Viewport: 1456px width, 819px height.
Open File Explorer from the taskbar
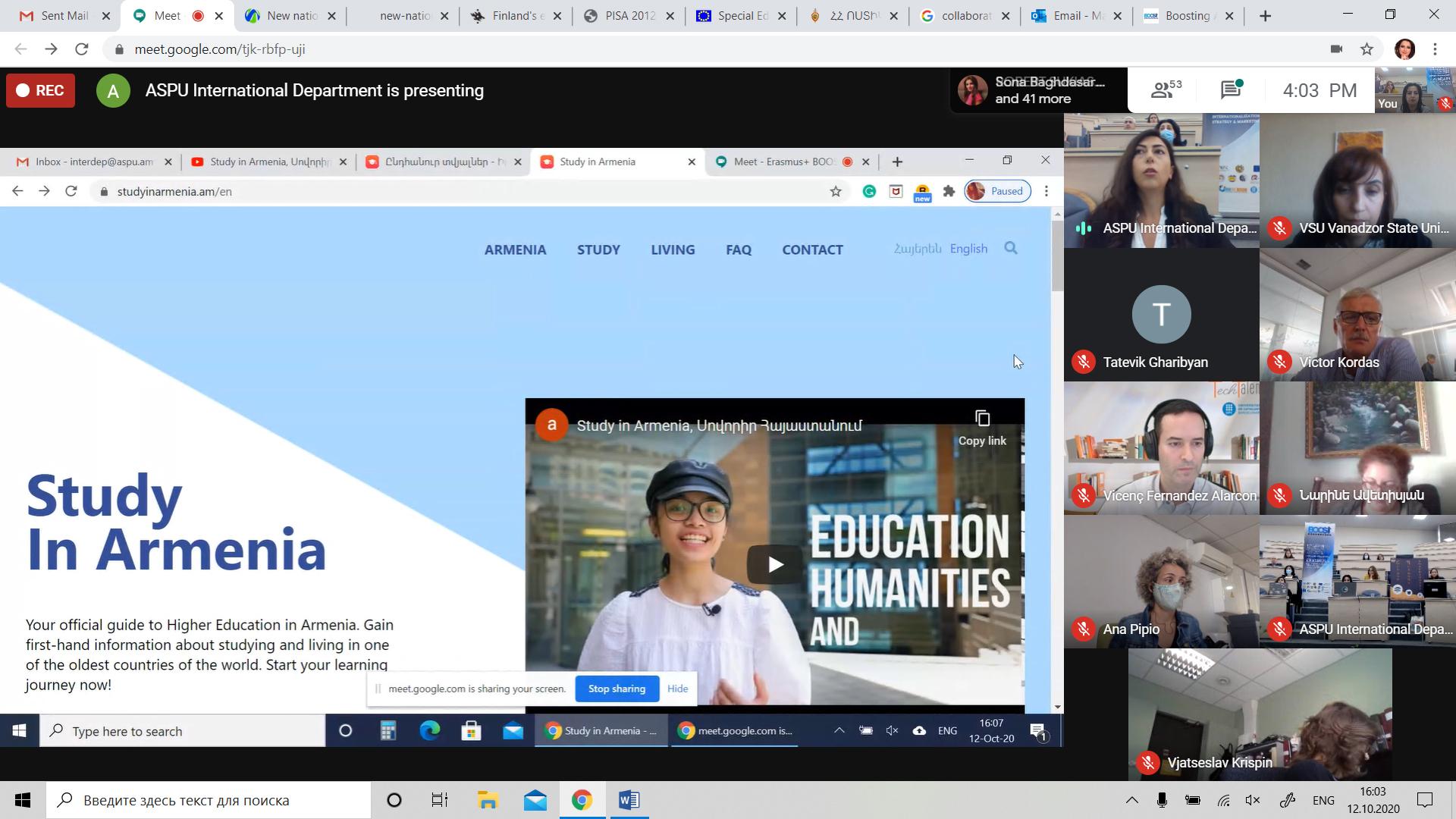488,800
